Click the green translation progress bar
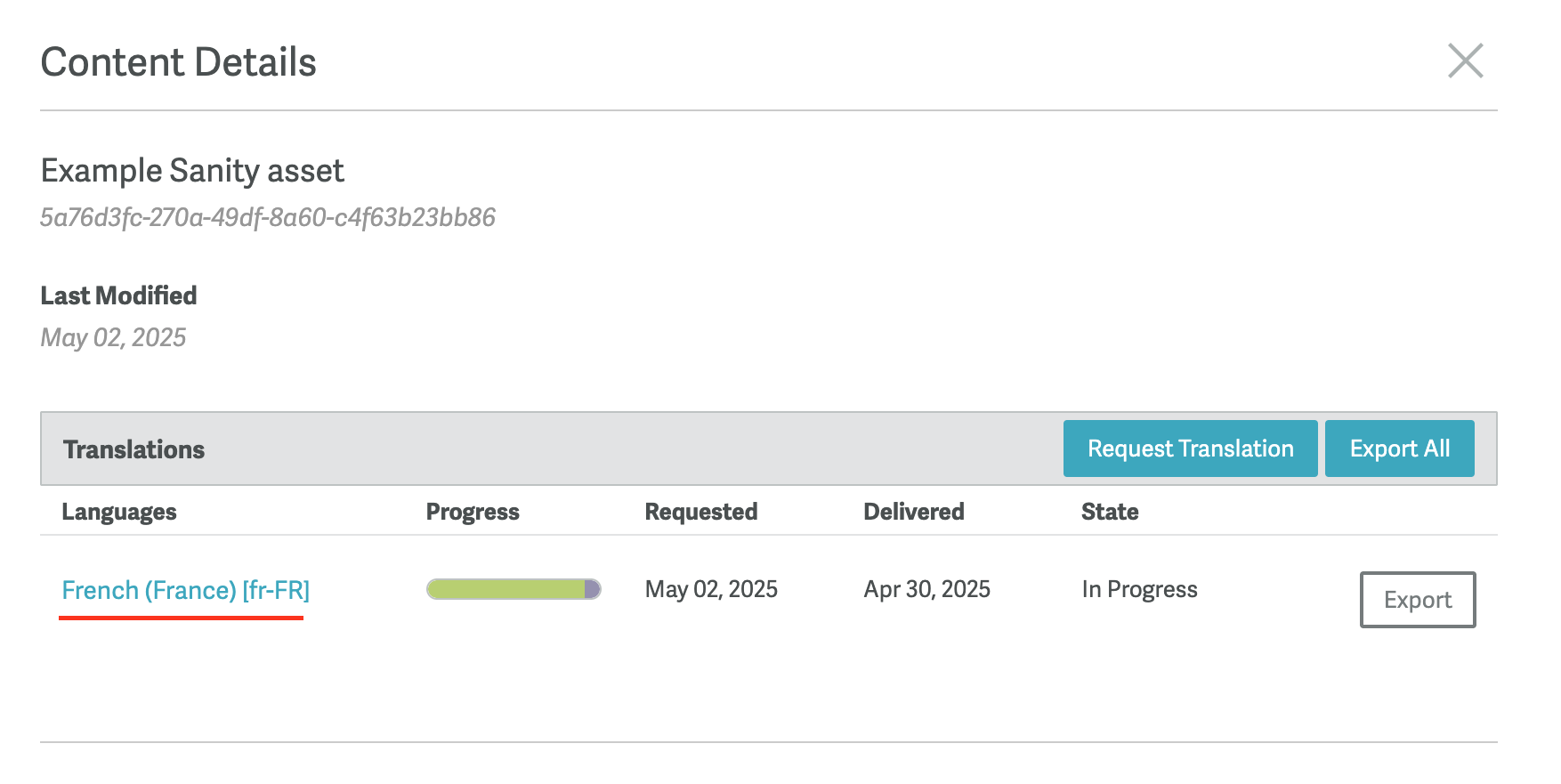The width and height of the screenshot is (1561, 784). (514, 589)
